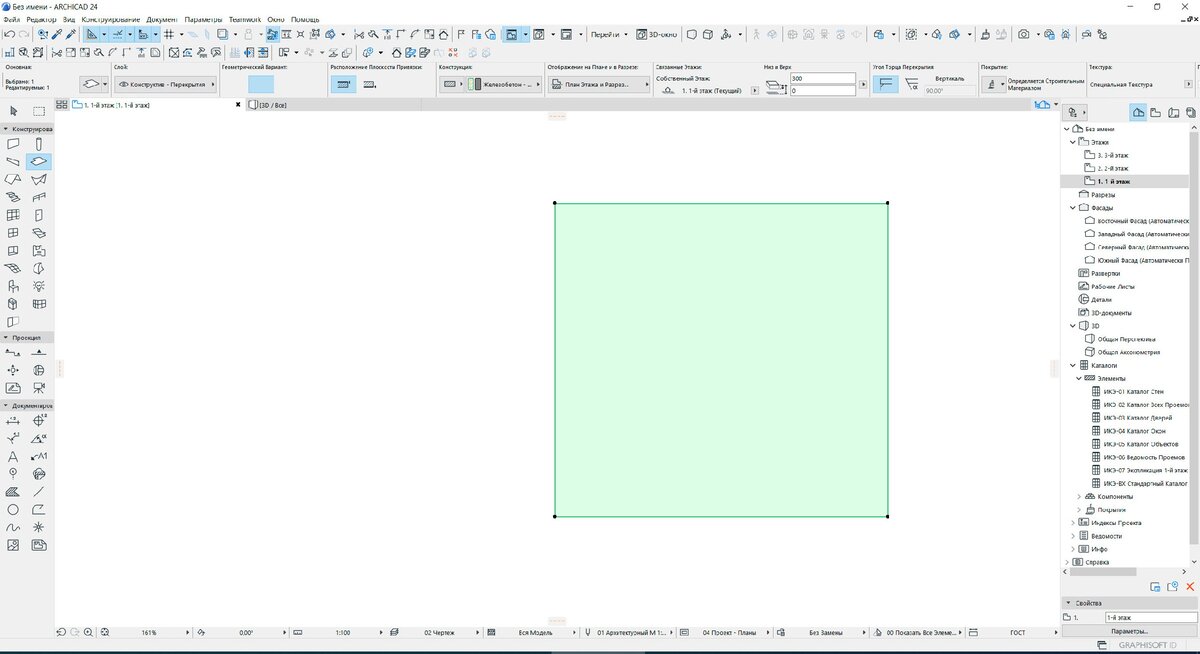Select the Wall tool
This screenshot has height=654, width=1200.
tap(13, 143)
